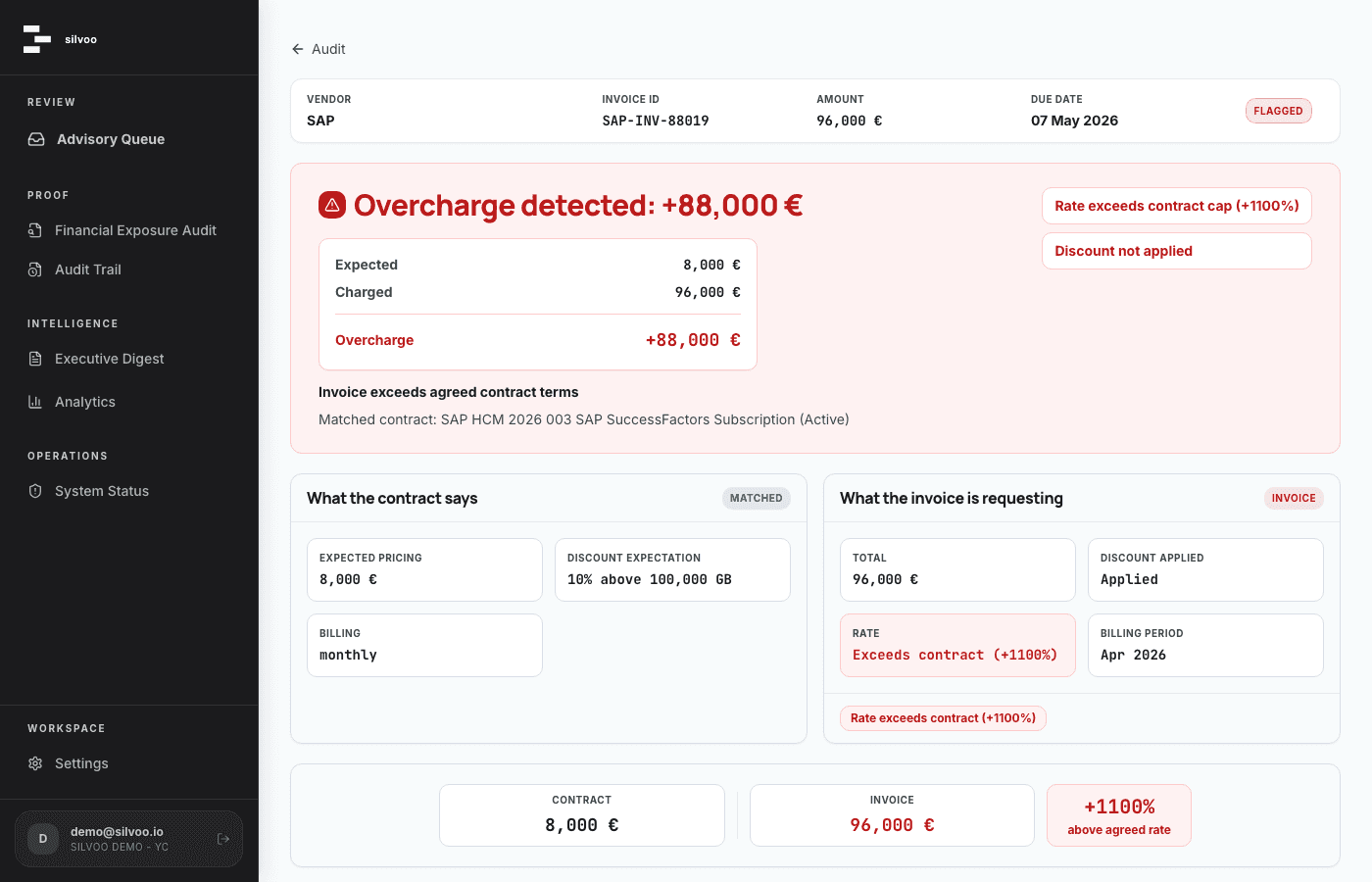Click the '+1100% above agreed rate' box

coord(1119,815)
